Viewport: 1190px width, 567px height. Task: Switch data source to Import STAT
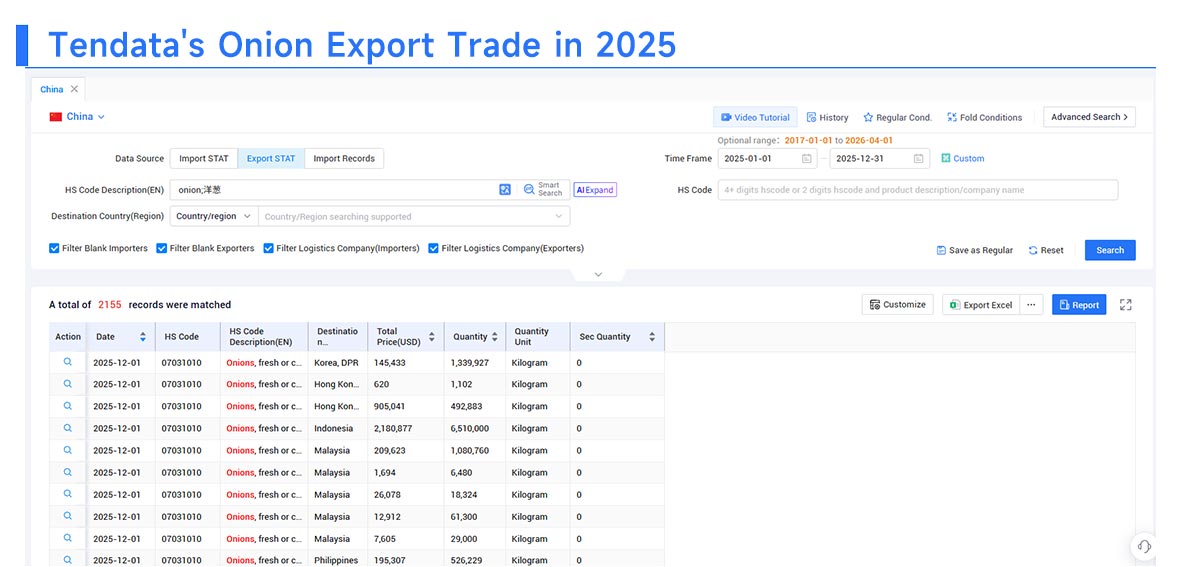203,159
